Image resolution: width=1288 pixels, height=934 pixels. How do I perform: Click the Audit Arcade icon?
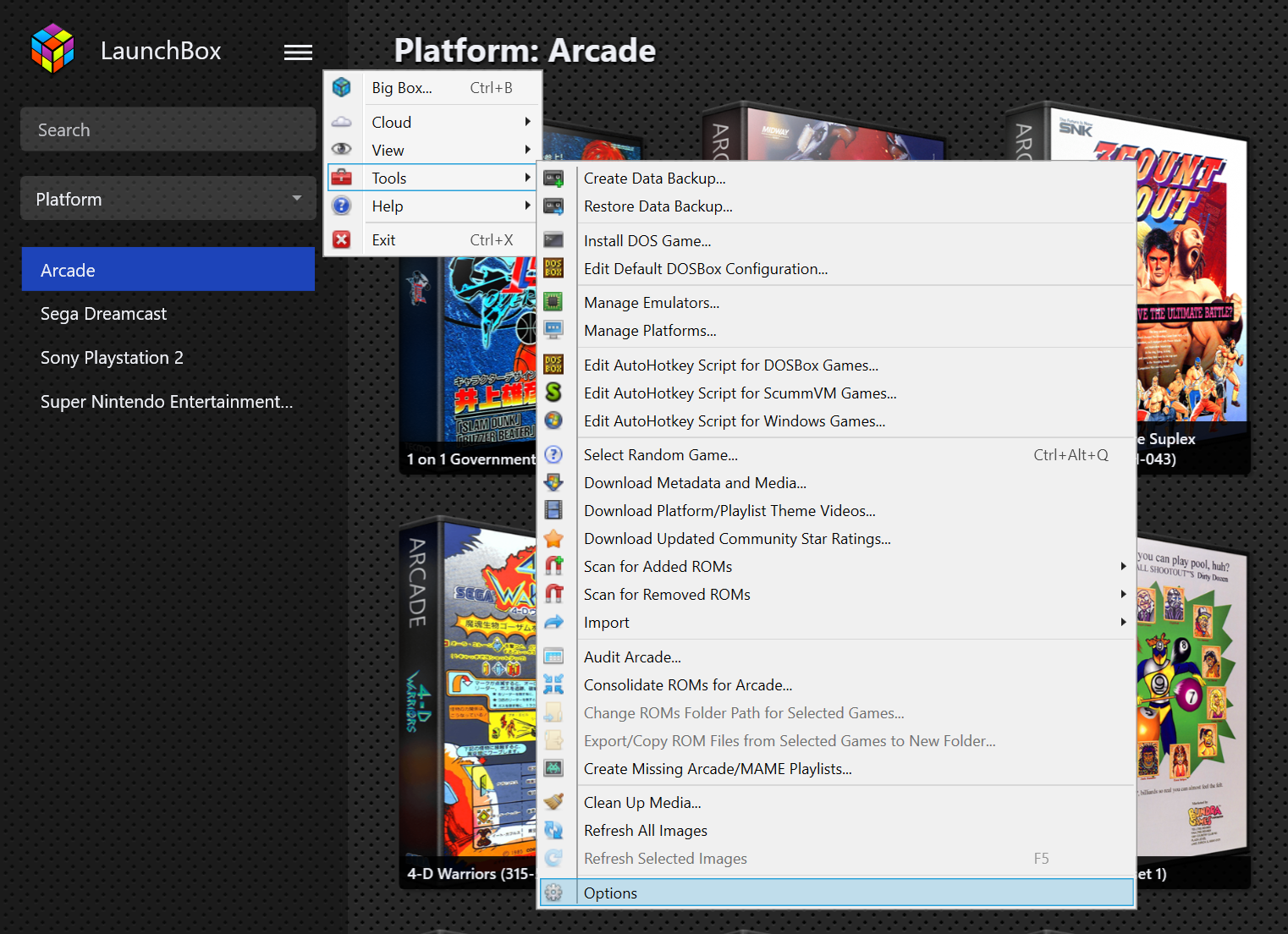tap(553, 657)
